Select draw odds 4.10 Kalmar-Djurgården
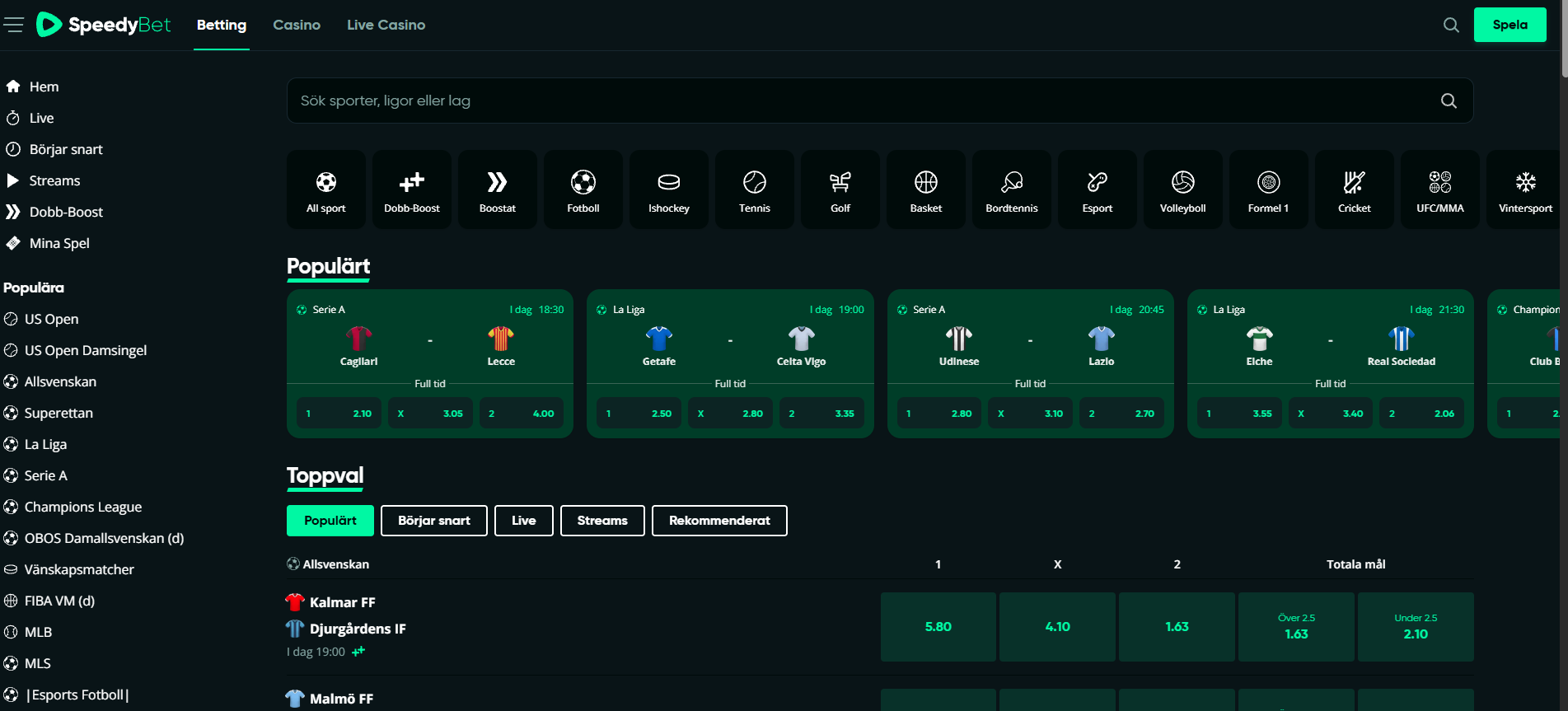 tap(1058, 627)
